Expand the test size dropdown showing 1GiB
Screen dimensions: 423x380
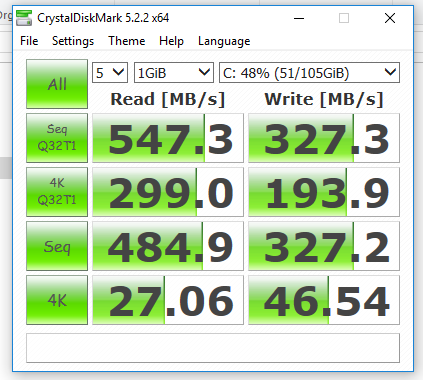(174, 73)
